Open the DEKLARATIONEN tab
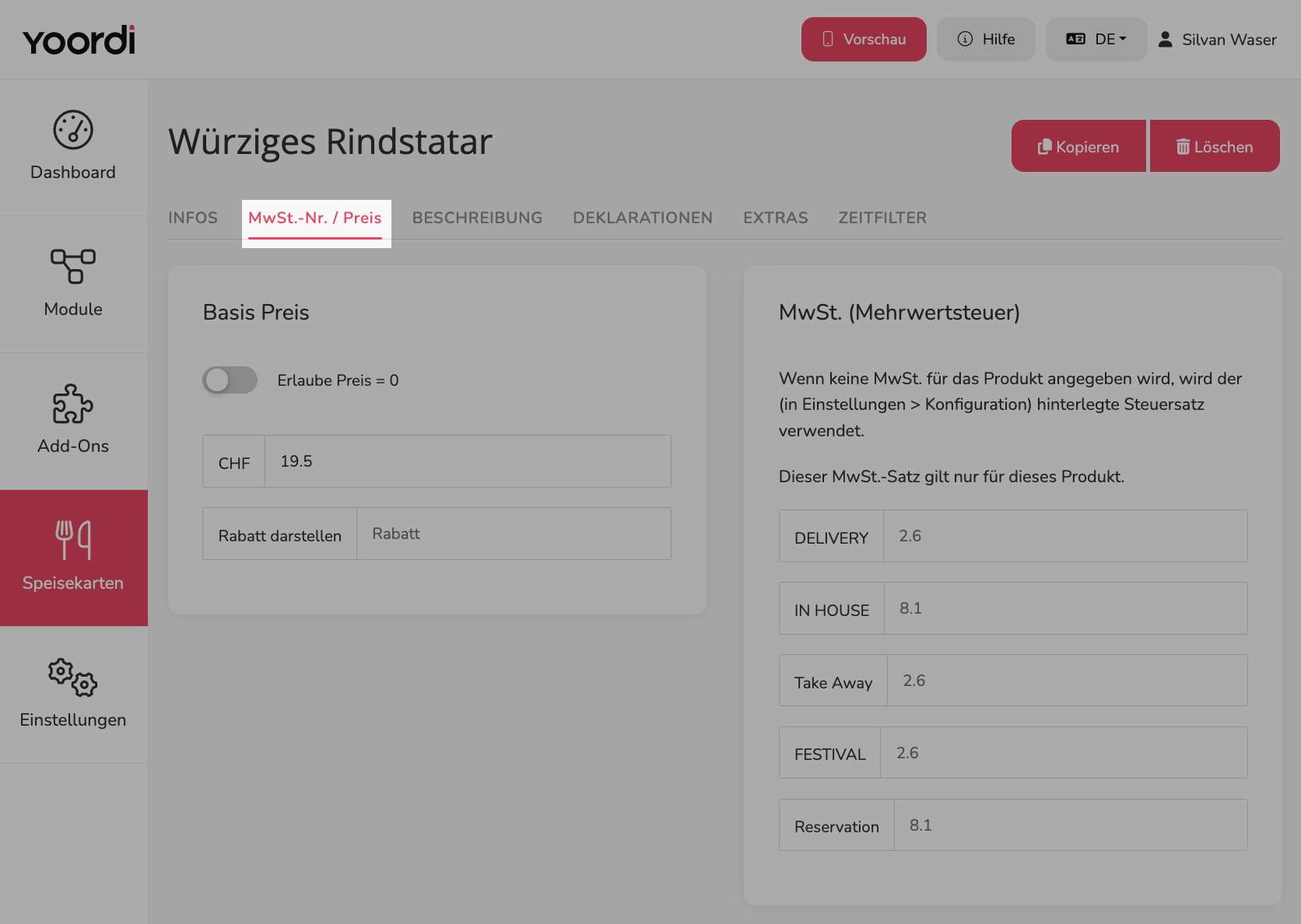This screenshot has width=1301, height=924. coord(643,218)
